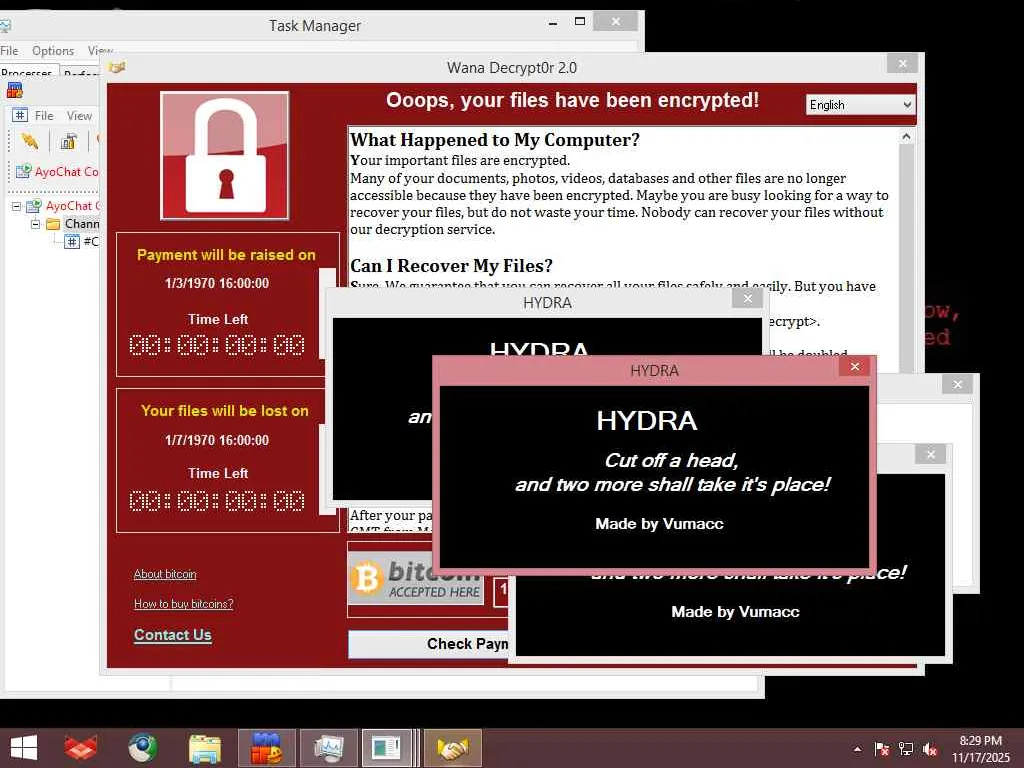Open the mIRC hash system menu icon

(x=20, y=116)
